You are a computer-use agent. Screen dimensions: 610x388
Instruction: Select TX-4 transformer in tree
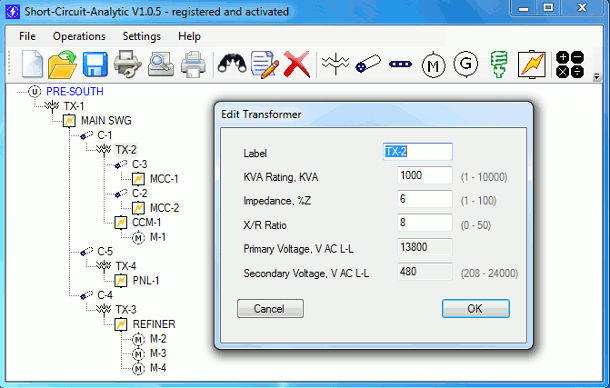[x=126, y=266]
